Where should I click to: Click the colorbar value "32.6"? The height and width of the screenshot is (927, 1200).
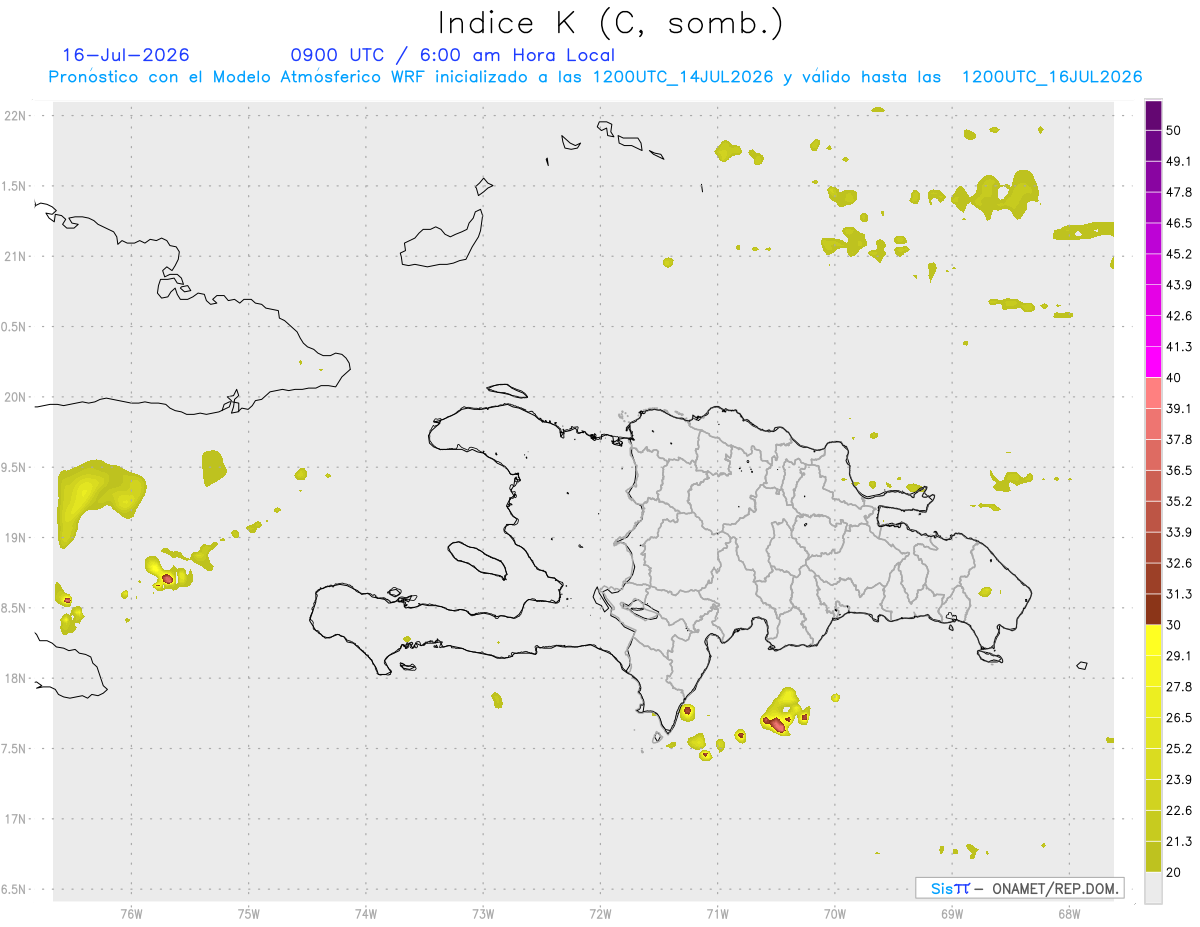pos(1179,563)
